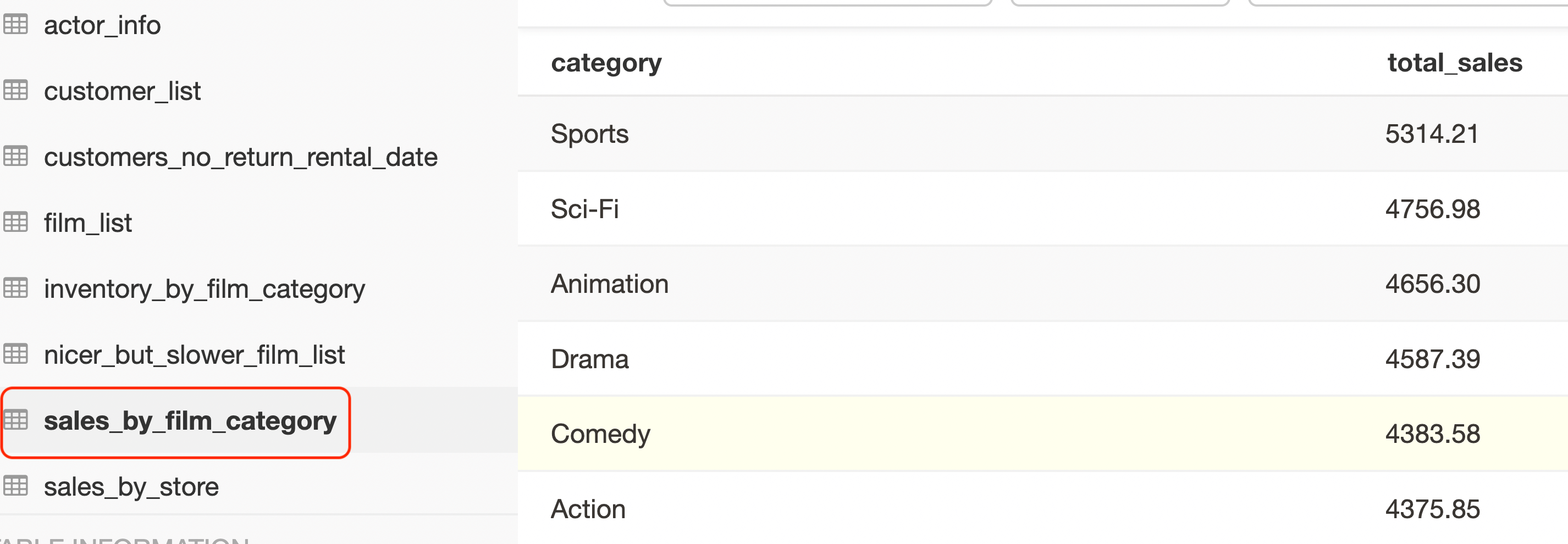Open the film_list view

pos(87,222)
